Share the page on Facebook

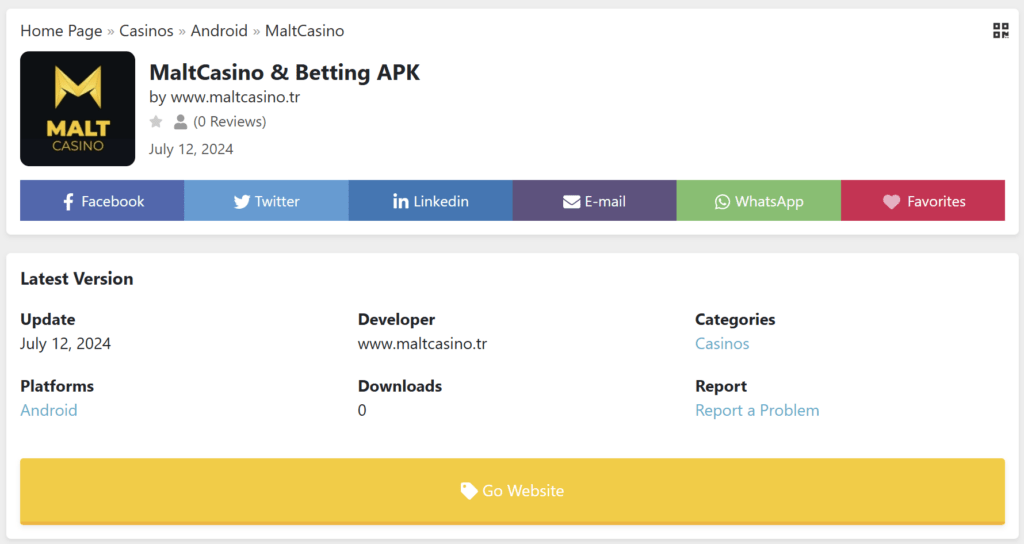(102, 201)
